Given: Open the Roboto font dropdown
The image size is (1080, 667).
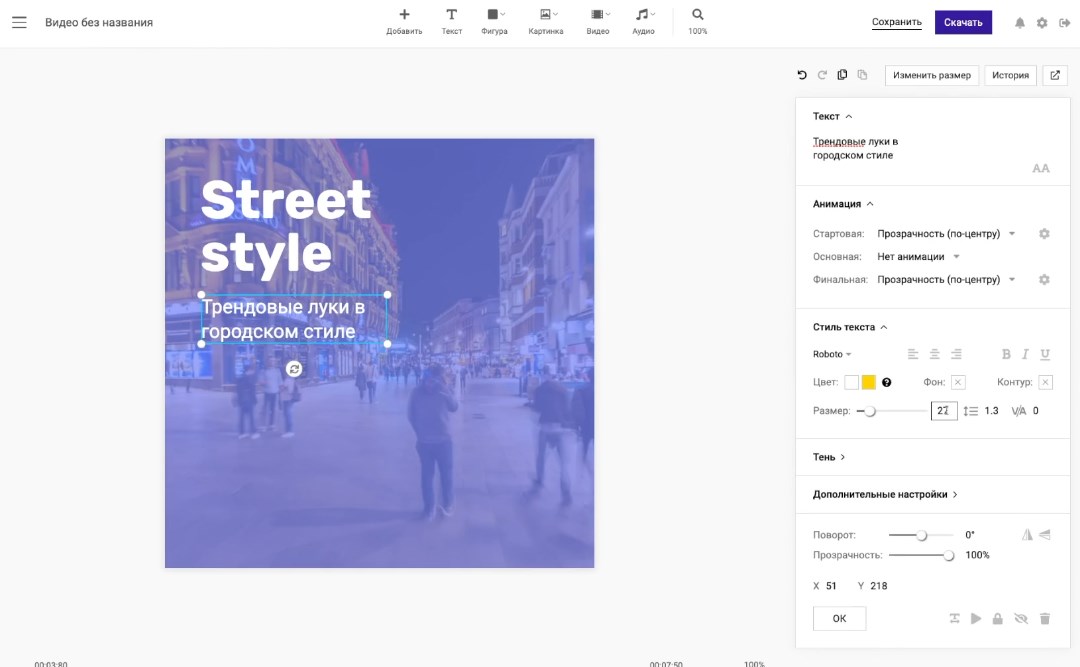Looking at the screenshot, I should coord(832,354).
